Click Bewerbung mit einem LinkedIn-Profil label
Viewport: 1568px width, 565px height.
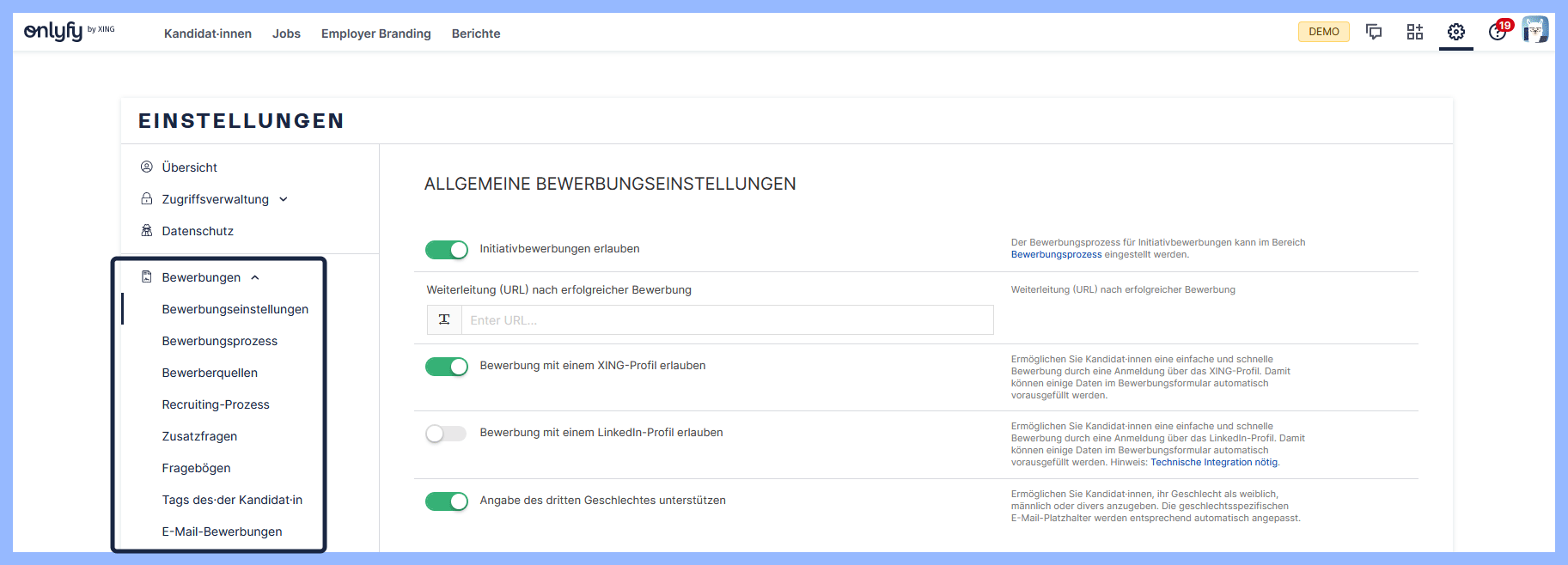click(601, 433)
